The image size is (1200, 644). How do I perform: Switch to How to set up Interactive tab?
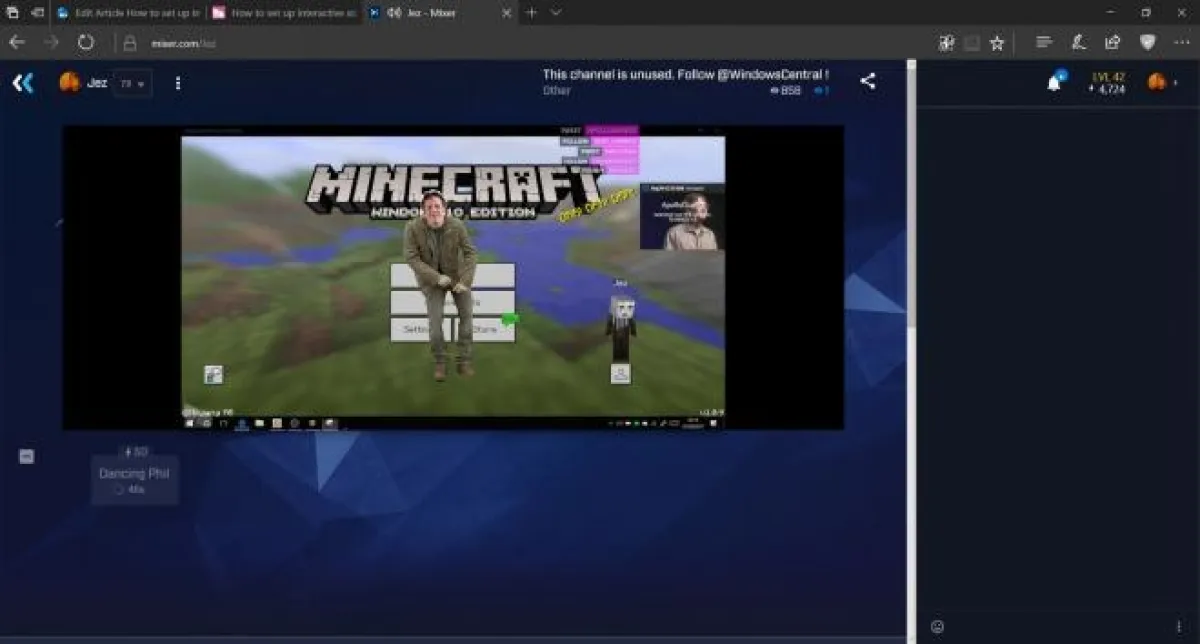pyautogui.click(x=283, y=13)
